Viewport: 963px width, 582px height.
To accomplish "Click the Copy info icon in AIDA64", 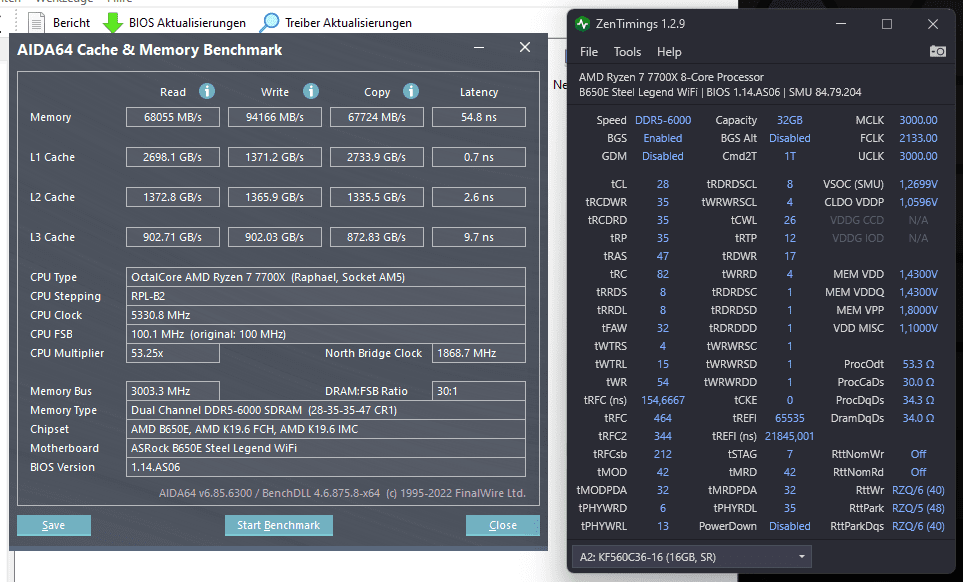I will [x=411, y=91].
